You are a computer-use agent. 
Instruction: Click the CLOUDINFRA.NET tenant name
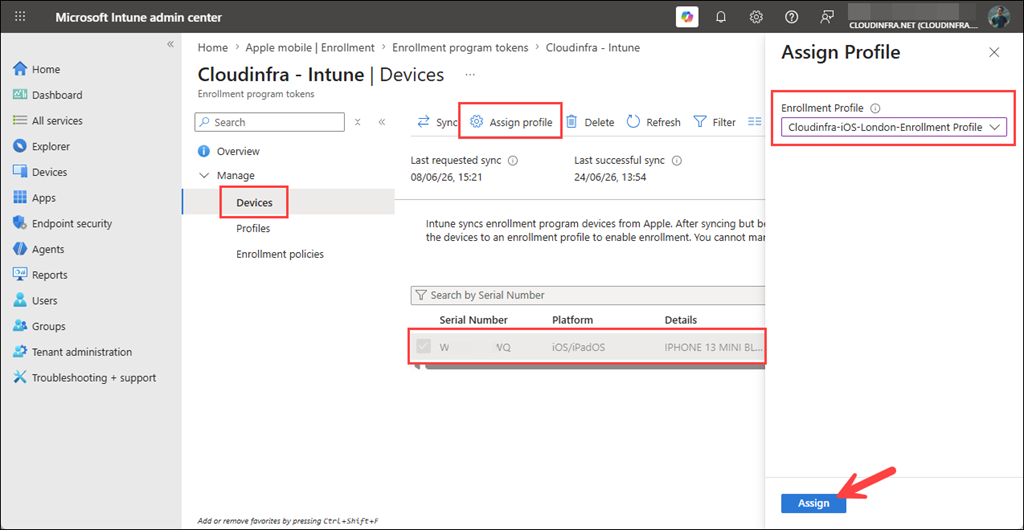(913, 25)
